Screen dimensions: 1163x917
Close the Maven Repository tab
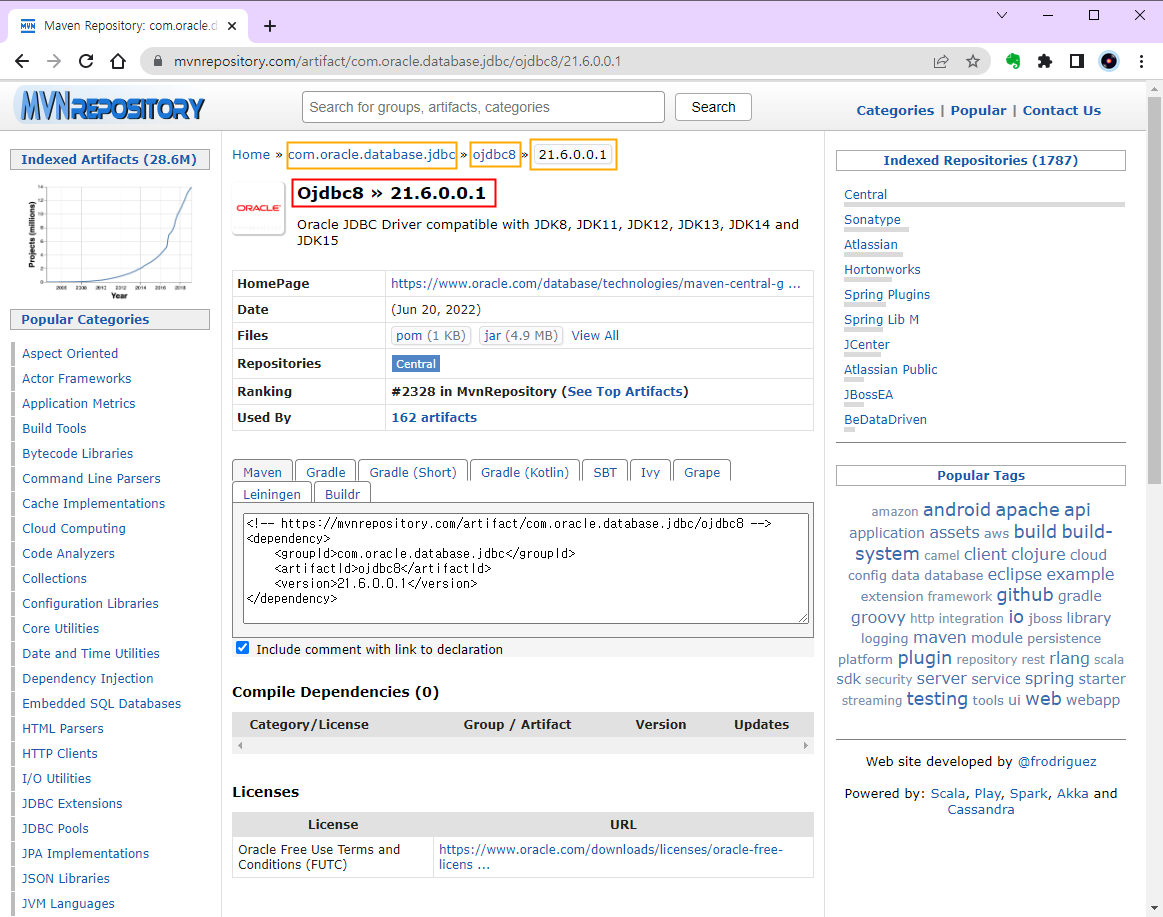(x=232, y=26)
